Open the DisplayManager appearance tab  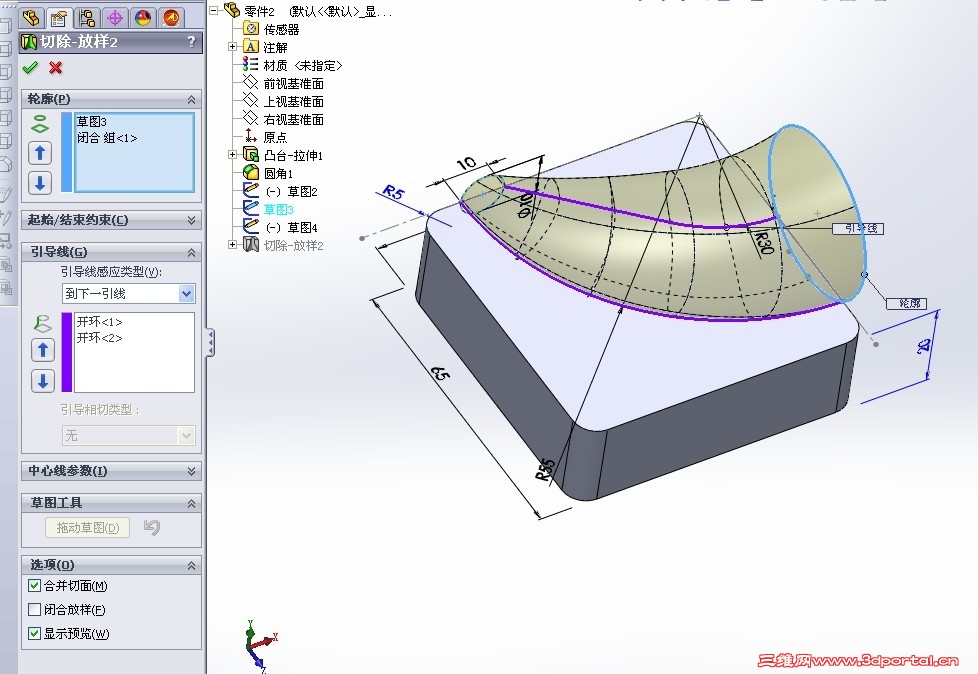143,17
